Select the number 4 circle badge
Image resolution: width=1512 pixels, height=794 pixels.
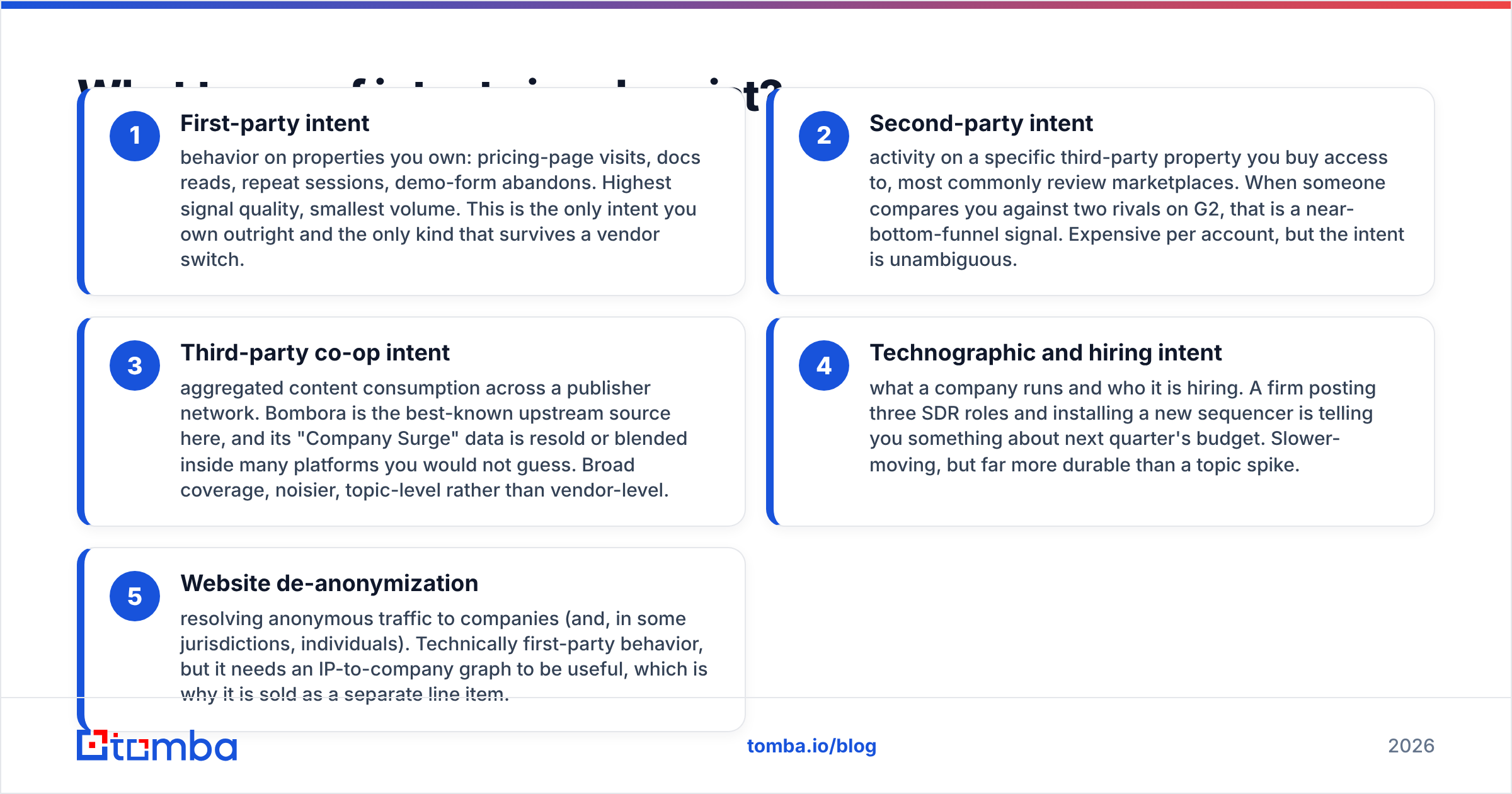point(824,365)
